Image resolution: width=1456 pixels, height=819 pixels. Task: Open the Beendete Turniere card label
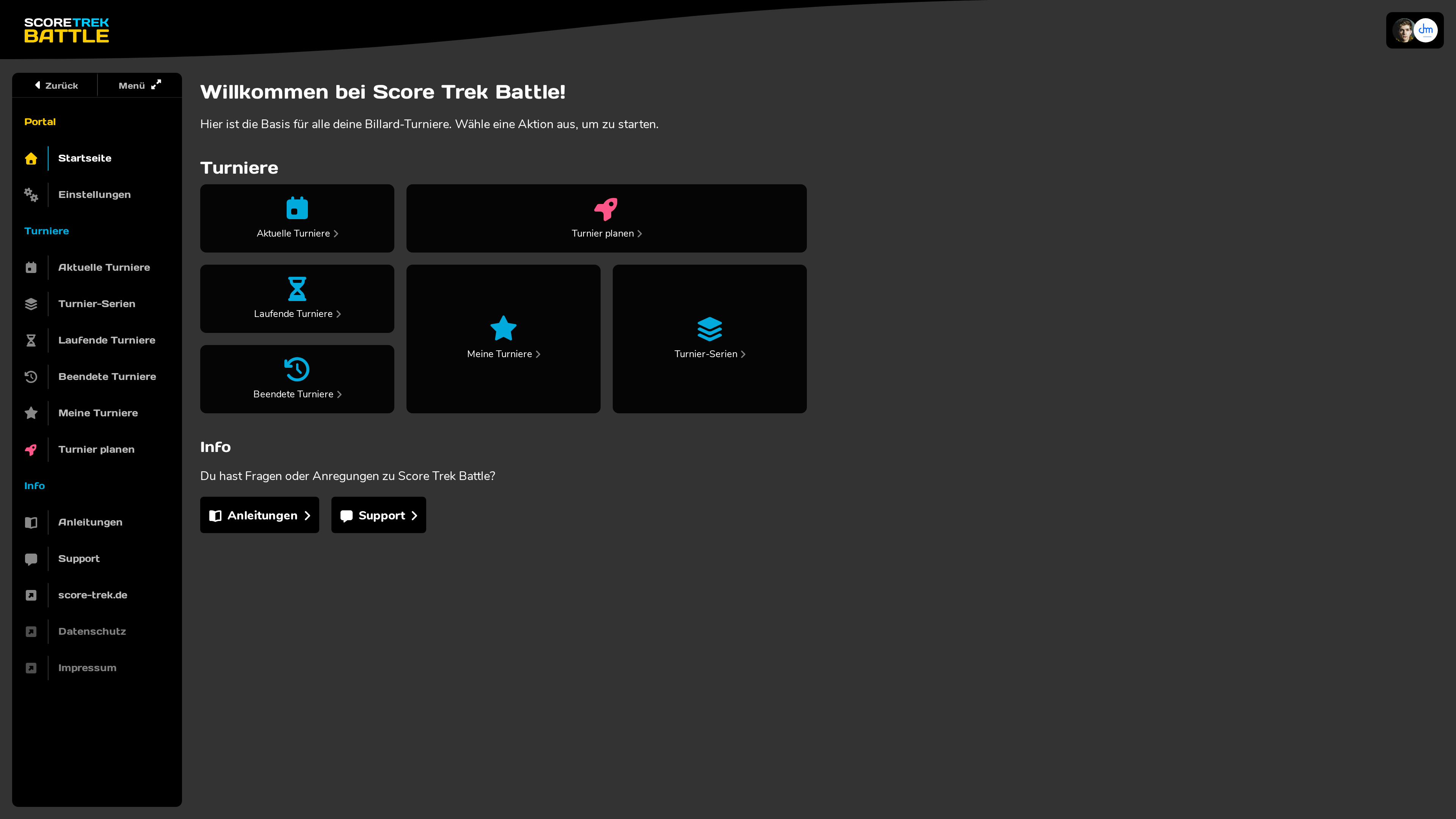pyautogui.click(x=293, y=394)
